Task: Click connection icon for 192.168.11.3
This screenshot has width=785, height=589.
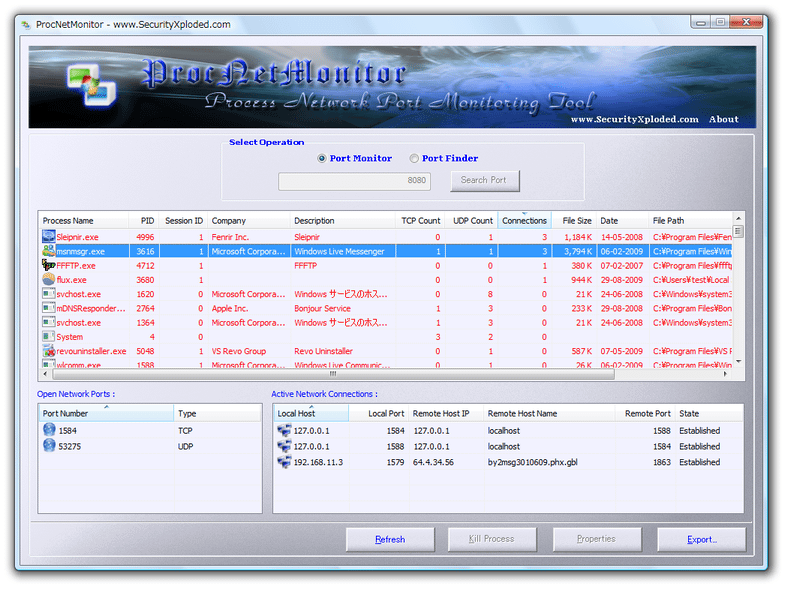Action: (284, 461)
